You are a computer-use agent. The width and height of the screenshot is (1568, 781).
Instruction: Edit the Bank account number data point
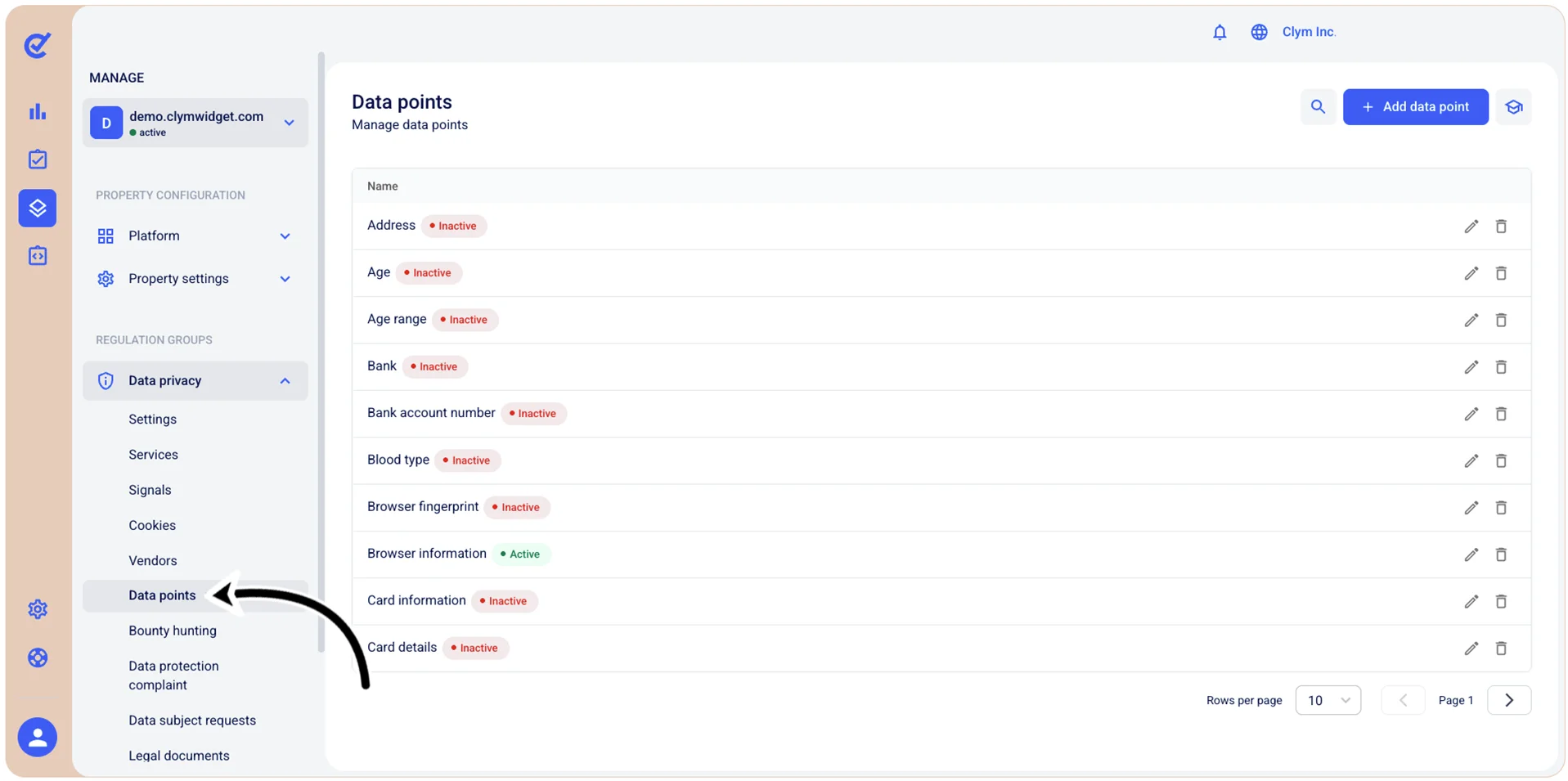pos(1471,414)
